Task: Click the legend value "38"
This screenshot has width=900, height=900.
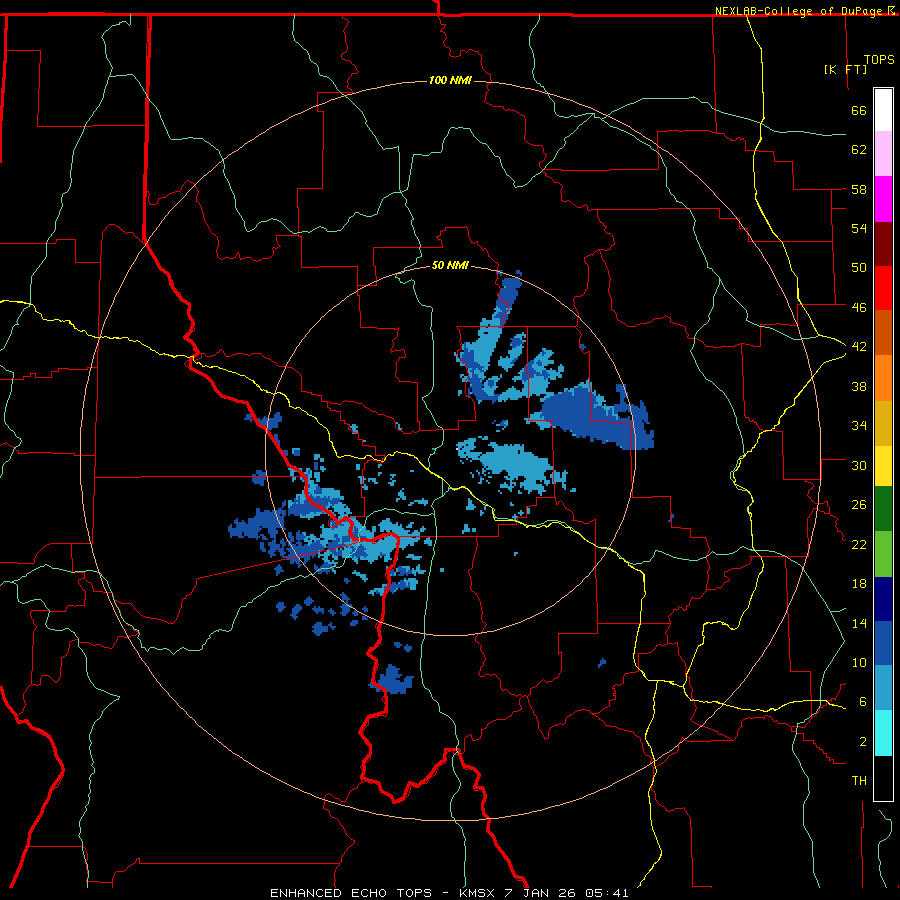Action: [x=859, y=386]
